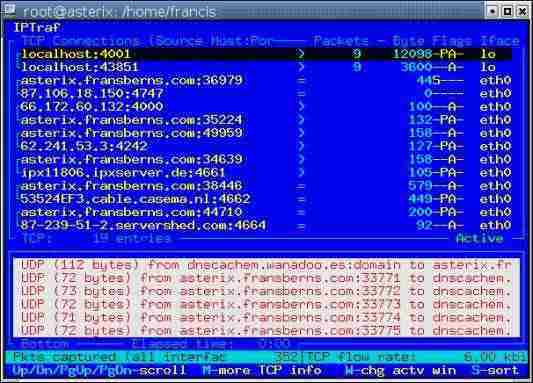The width and height of the screenshot is (533, 383).
Task: Click the lo interface of localhost:4001 row
Action: (488, 54)
